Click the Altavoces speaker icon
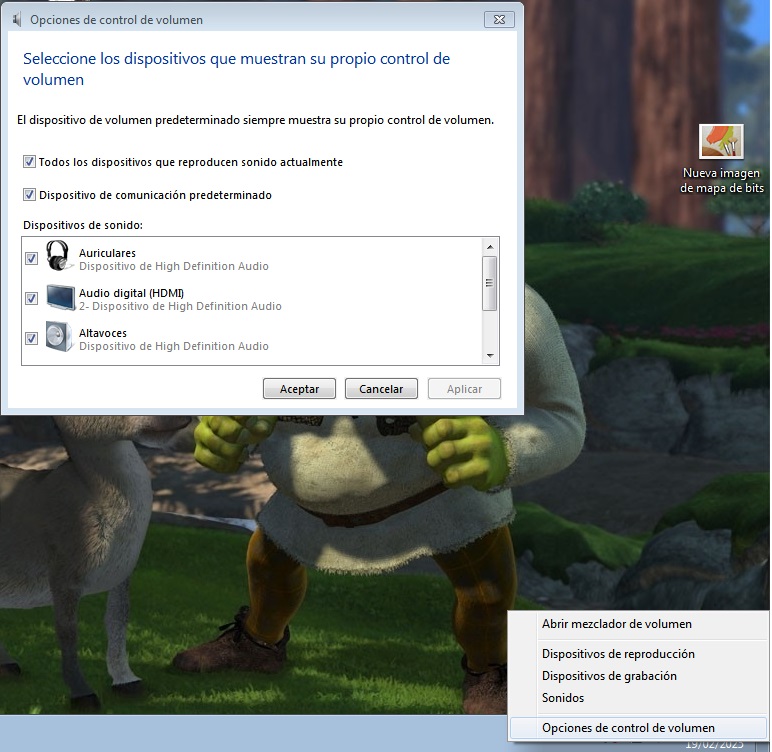 tap(59, 337)
